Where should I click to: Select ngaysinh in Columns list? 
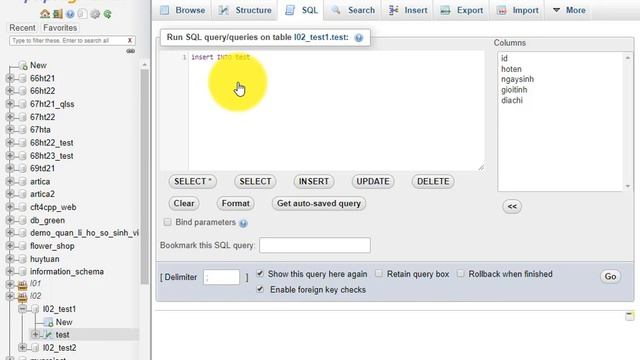pyautogui.click(x=517, y=79)
